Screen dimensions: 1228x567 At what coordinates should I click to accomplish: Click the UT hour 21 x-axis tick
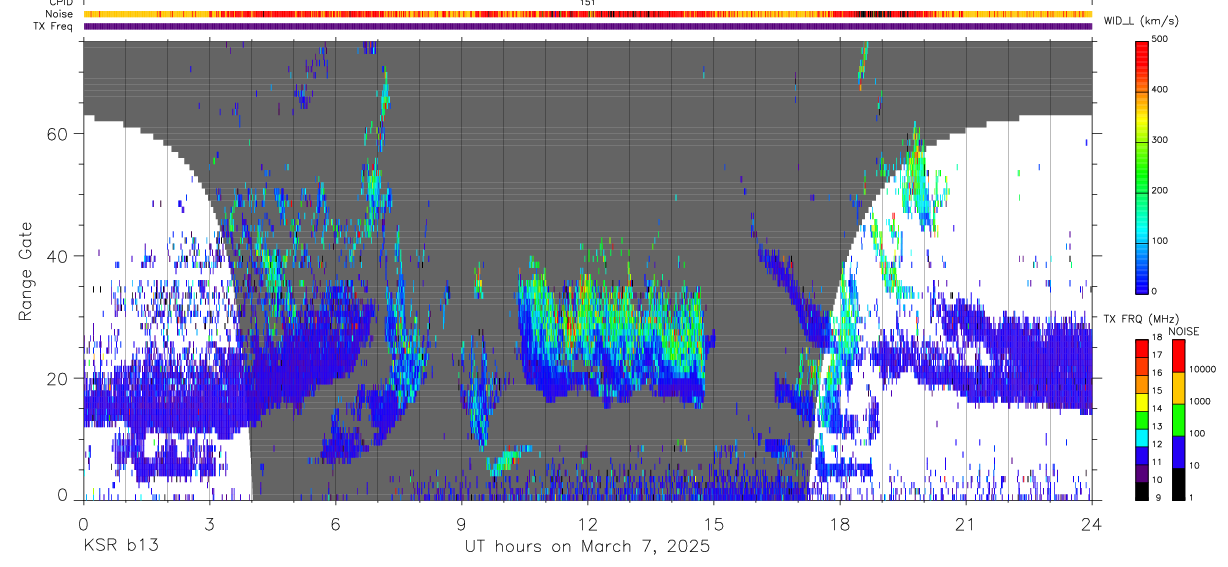(x=966, y=522)
